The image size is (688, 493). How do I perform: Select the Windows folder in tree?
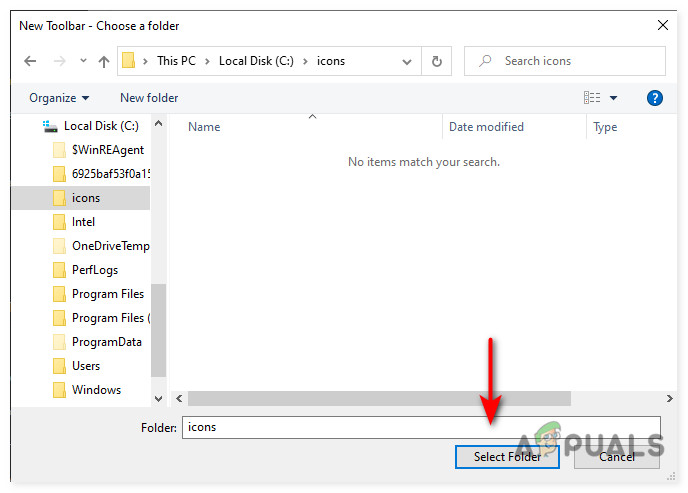[x=96, y=390]
